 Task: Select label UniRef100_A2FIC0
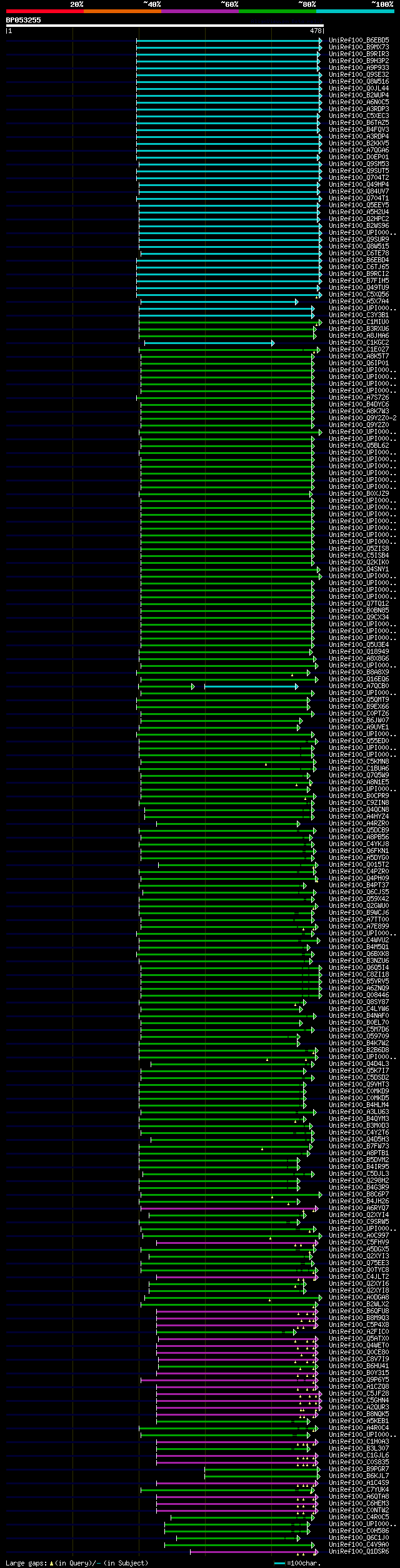[x=359, y=1332]
